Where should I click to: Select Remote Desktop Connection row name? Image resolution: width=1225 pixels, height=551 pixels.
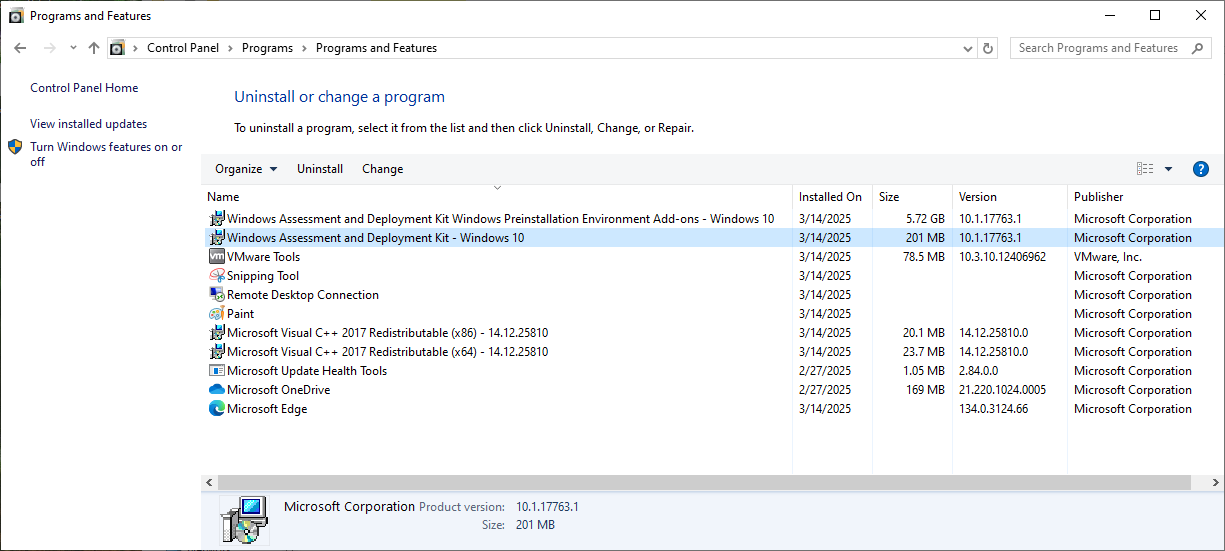[x=303, y=295]
